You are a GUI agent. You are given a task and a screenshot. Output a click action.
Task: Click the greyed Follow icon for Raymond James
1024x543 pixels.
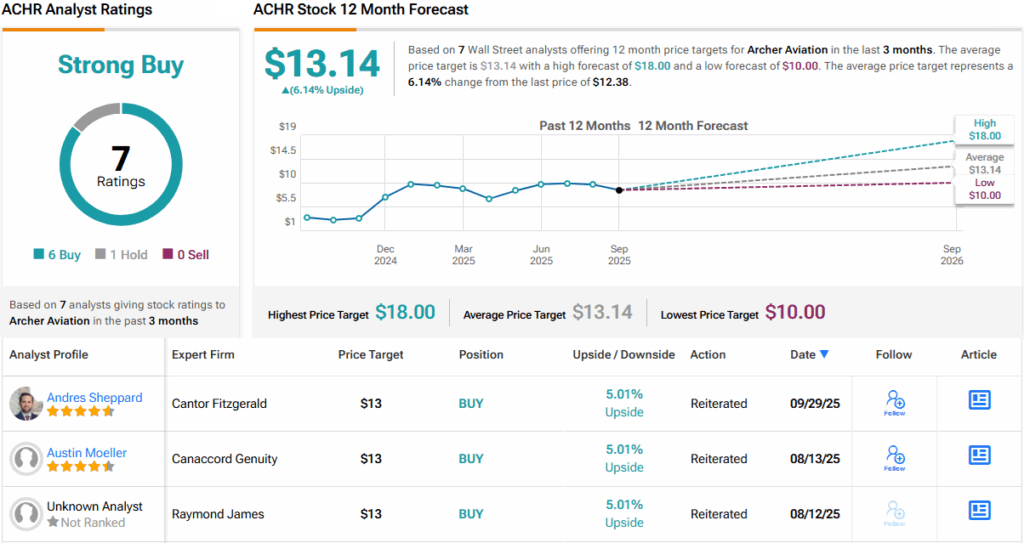[895, 513]
